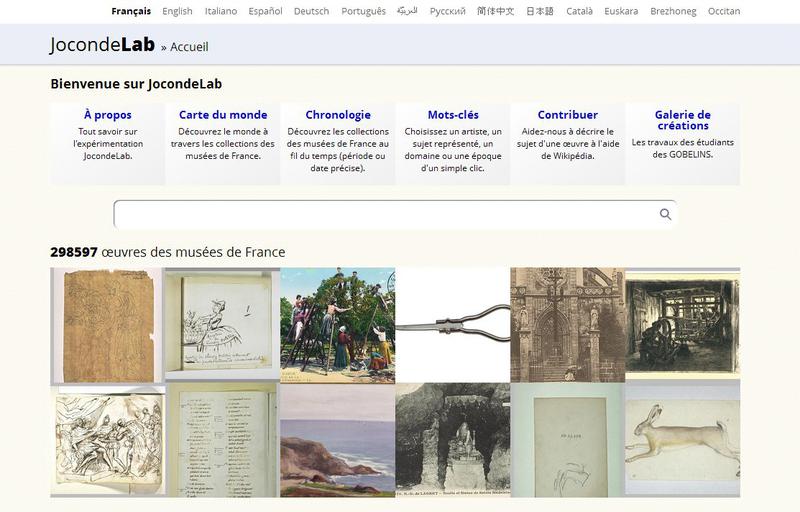Switch language to Italiano
This screenshot has width=800, height=512.
221,12
